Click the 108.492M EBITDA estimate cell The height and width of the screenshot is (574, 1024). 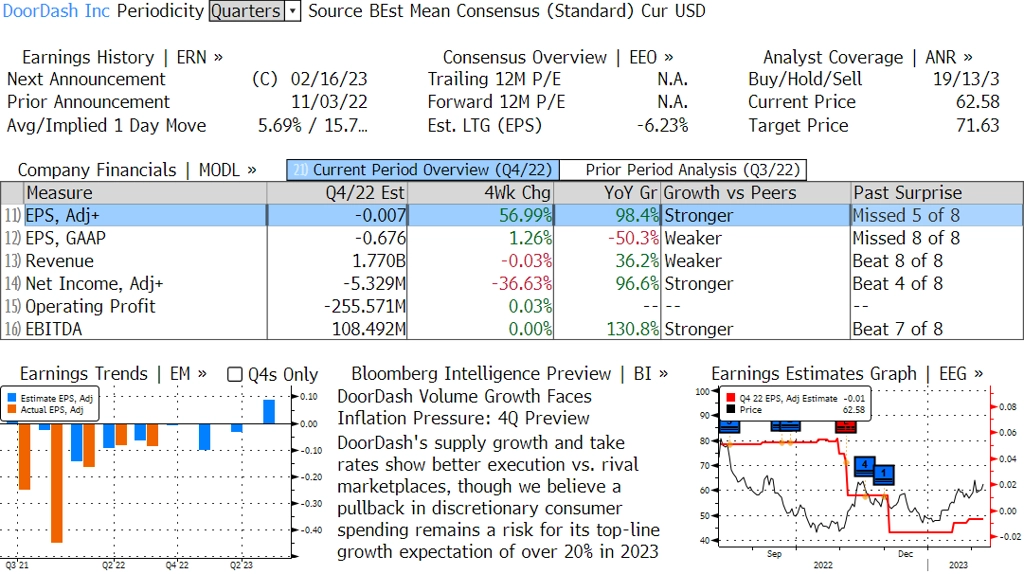(337, 328)
